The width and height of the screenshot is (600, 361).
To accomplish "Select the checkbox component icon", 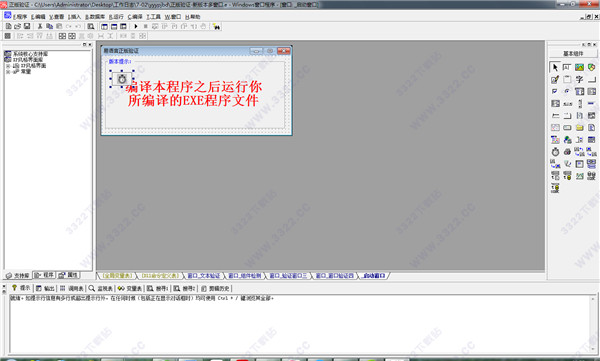I will click(555, 91).
